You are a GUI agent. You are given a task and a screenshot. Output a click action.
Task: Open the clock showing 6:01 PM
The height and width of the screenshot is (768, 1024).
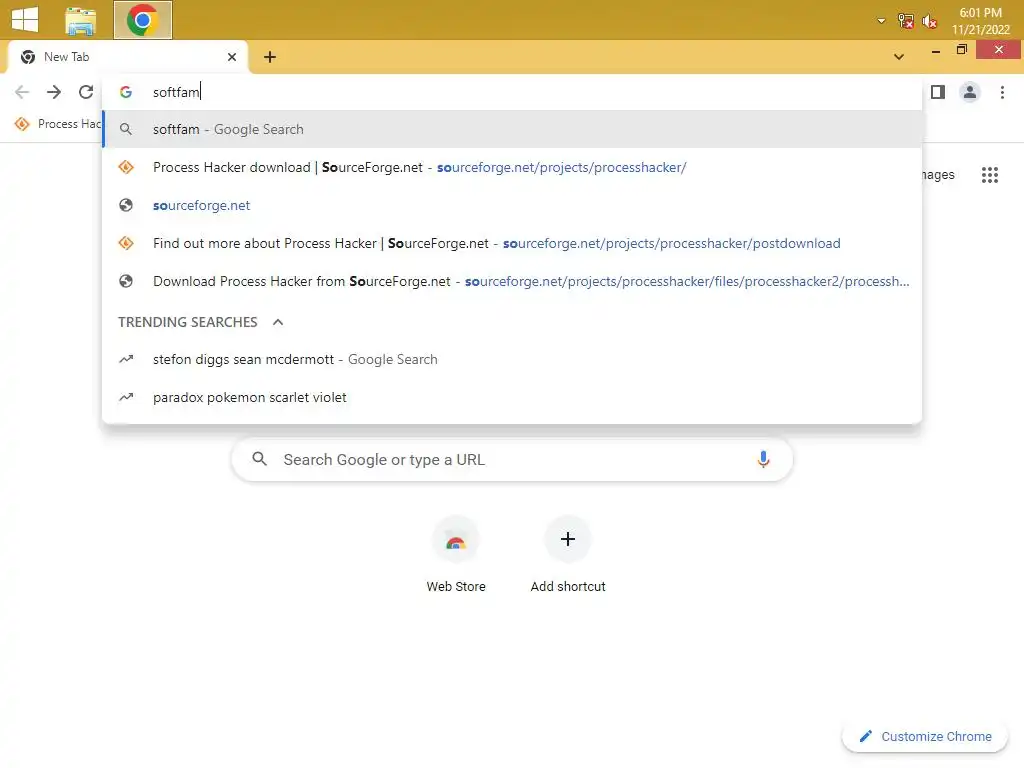pyautogui.click(x=980, y=21)
